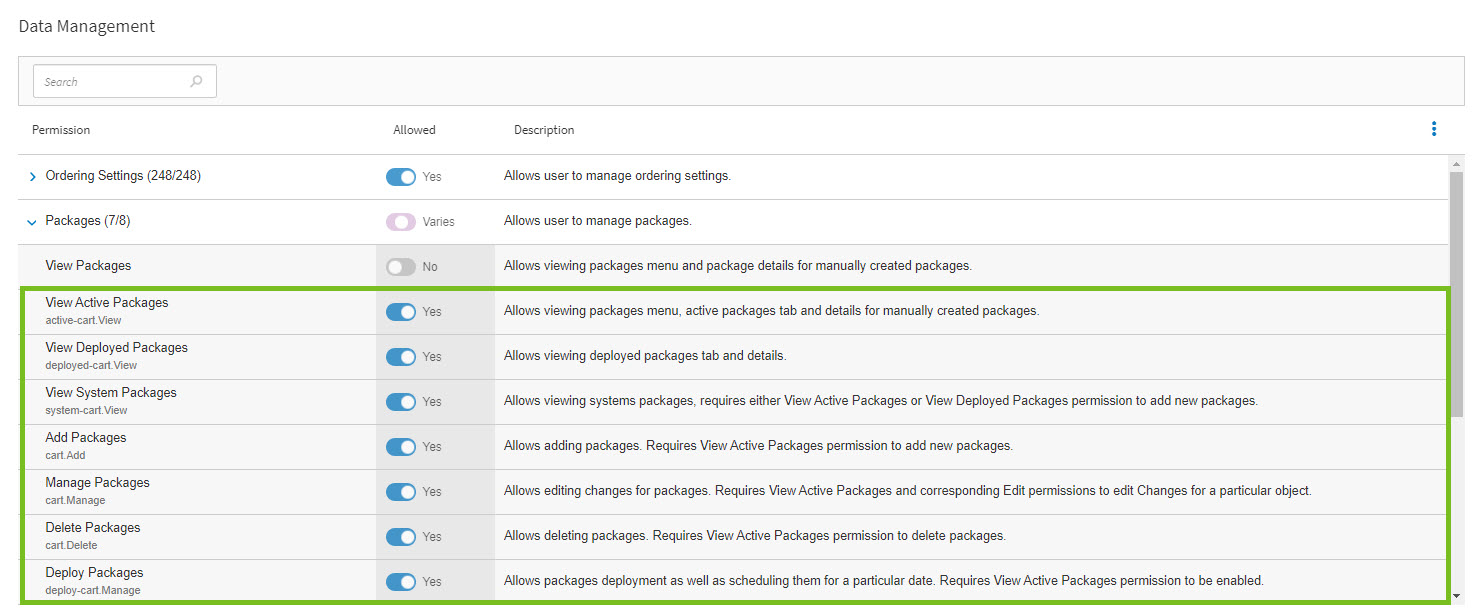Image resolution: width=1476 pixels, height=611 pixels.
Task: Click the vertical scrollbar on the right
Action: (1456, 300)
